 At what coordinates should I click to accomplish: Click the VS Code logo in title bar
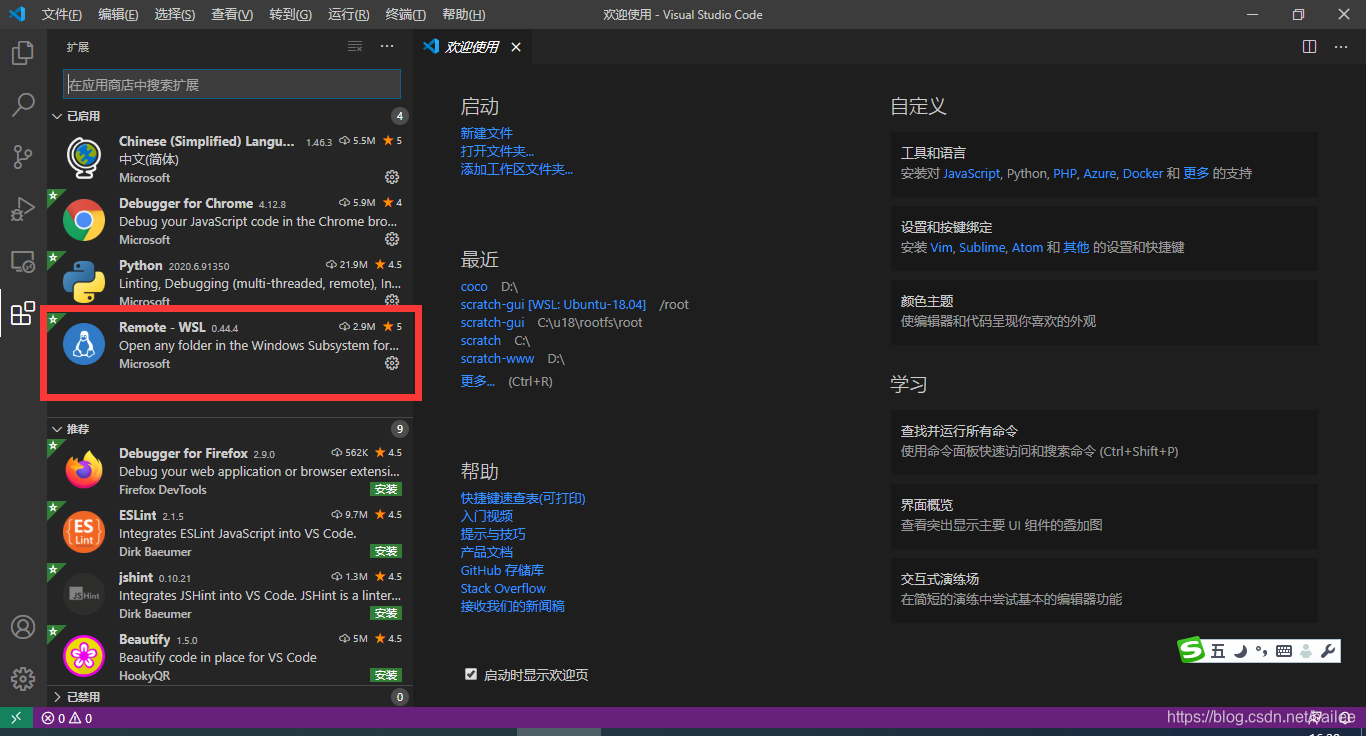pyautogui.click(x=17, y=14)
